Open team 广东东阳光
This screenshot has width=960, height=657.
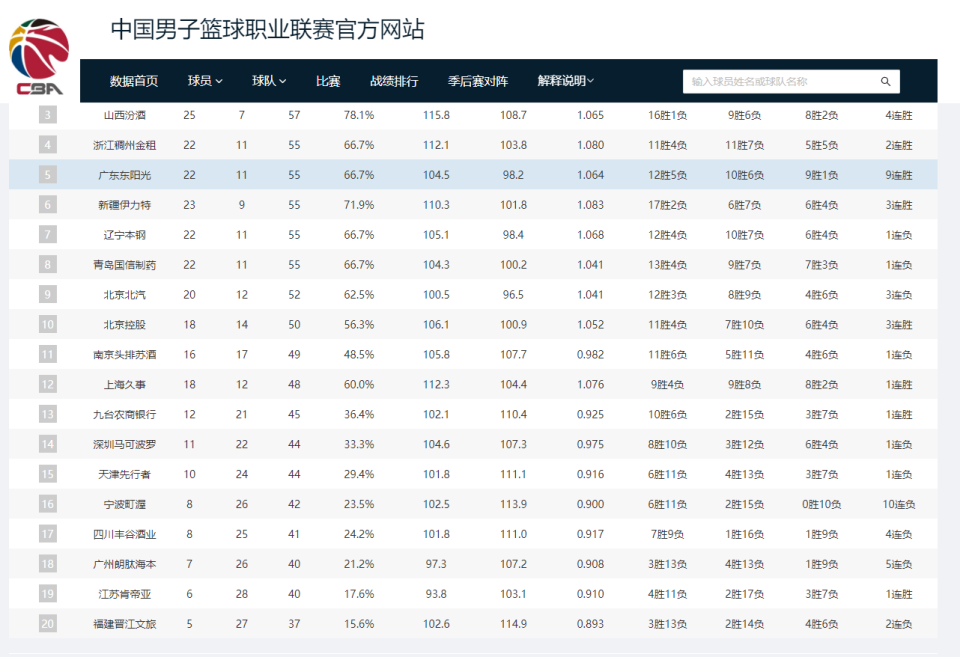tap(125, 175)
